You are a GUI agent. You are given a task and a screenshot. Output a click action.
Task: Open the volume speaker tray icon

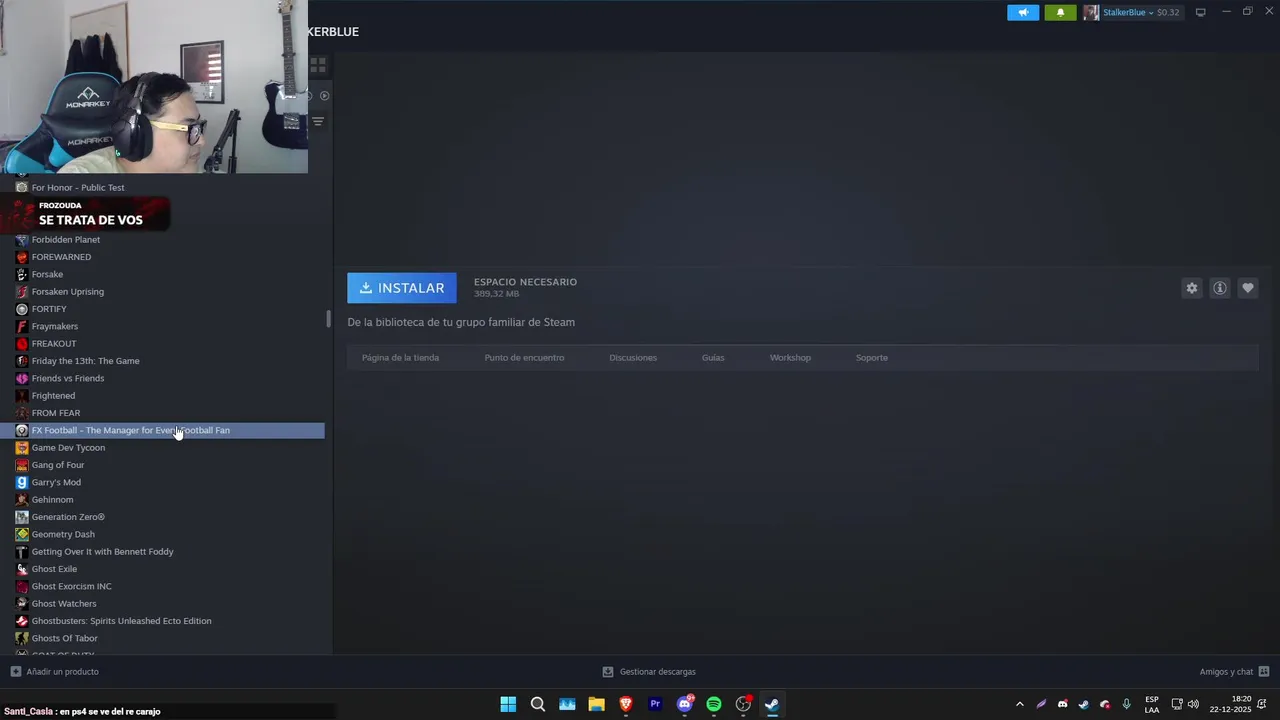pos(1193,704)
